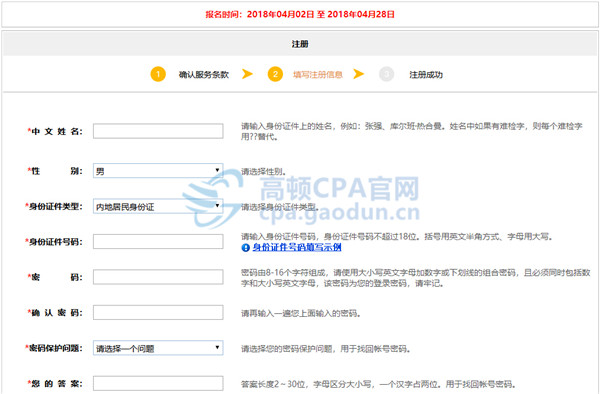600x394 pixels.
Task: Click the step 1 circle icon
Action: pyautogui.click(x=158, y=74)
